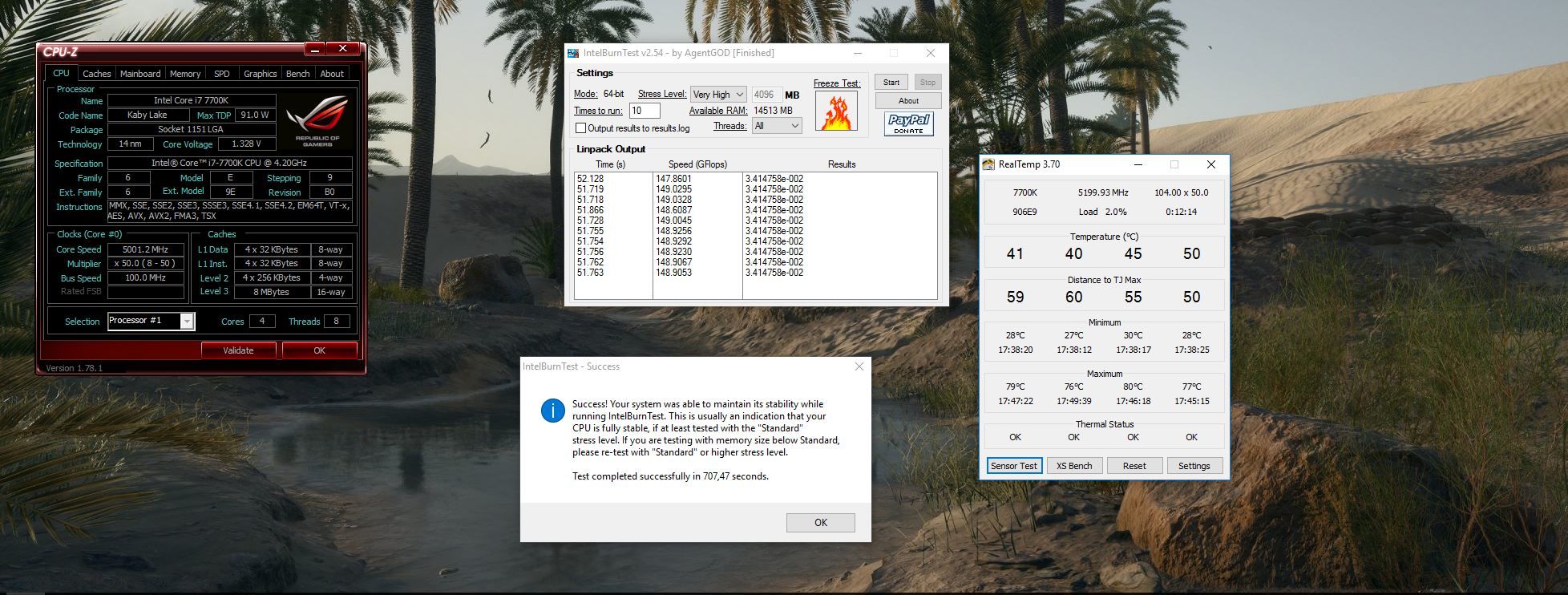Screen dimensions: 1568x595
Task: Click the blue info icon in Success dialog
Action: [x=552, y=411]
